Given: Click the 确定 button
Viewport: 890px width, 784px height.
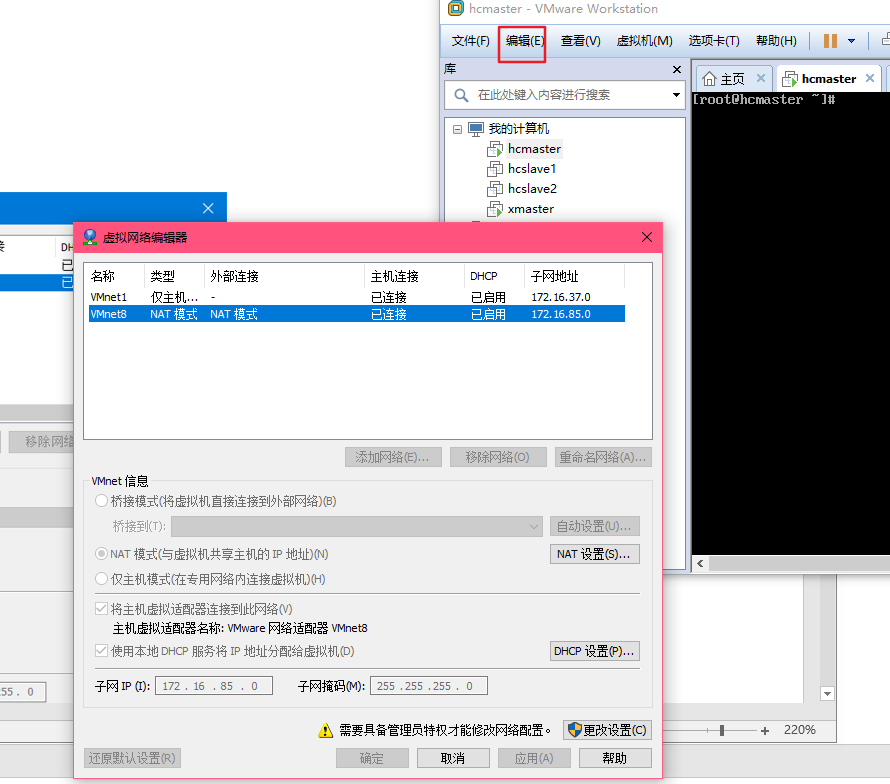Looking at the screenshot, I should [372, 758].
